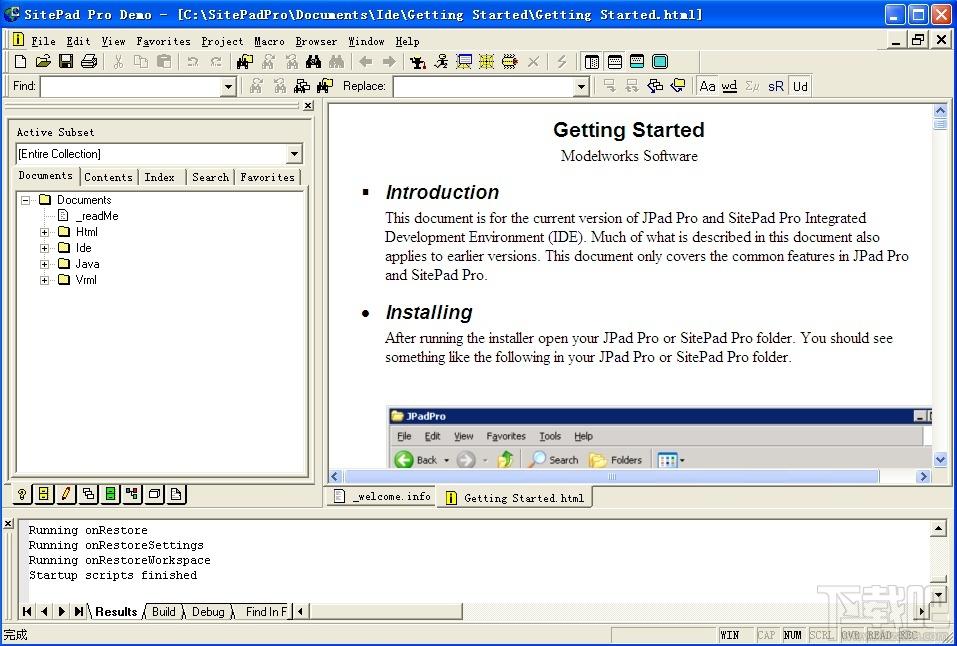Screen dimensions: 957x646
Task: Toggle the full-screen cyan window layout icon
Action: click(660, 61)
